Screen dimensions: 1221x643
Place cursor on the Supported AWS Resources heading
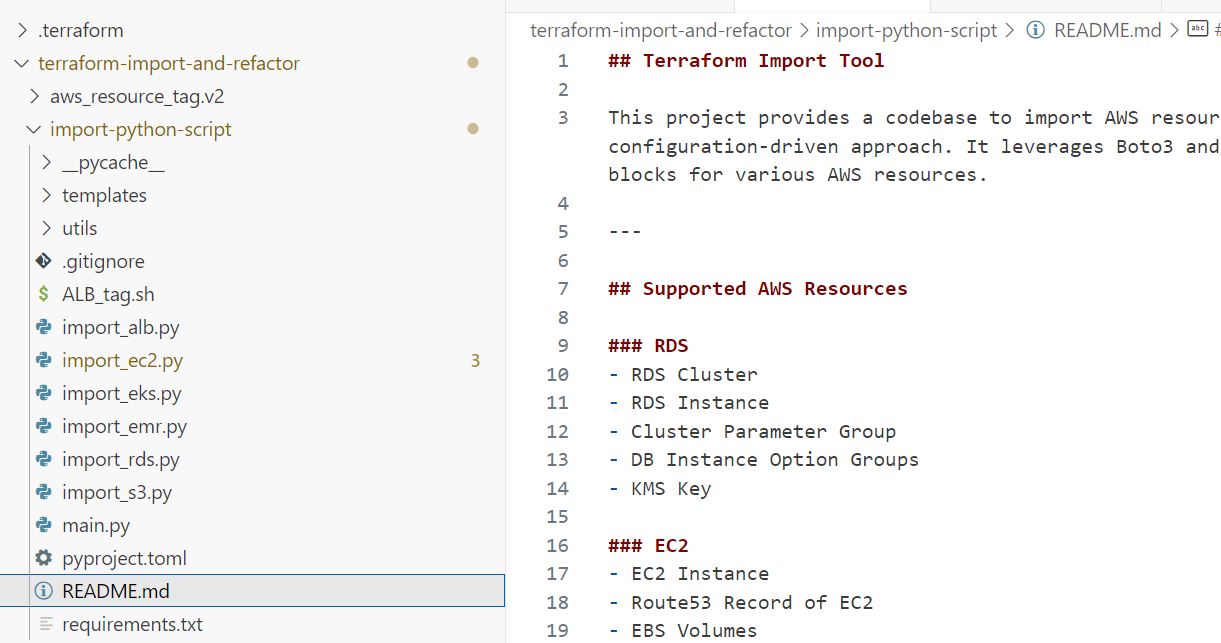pos(774,289)
